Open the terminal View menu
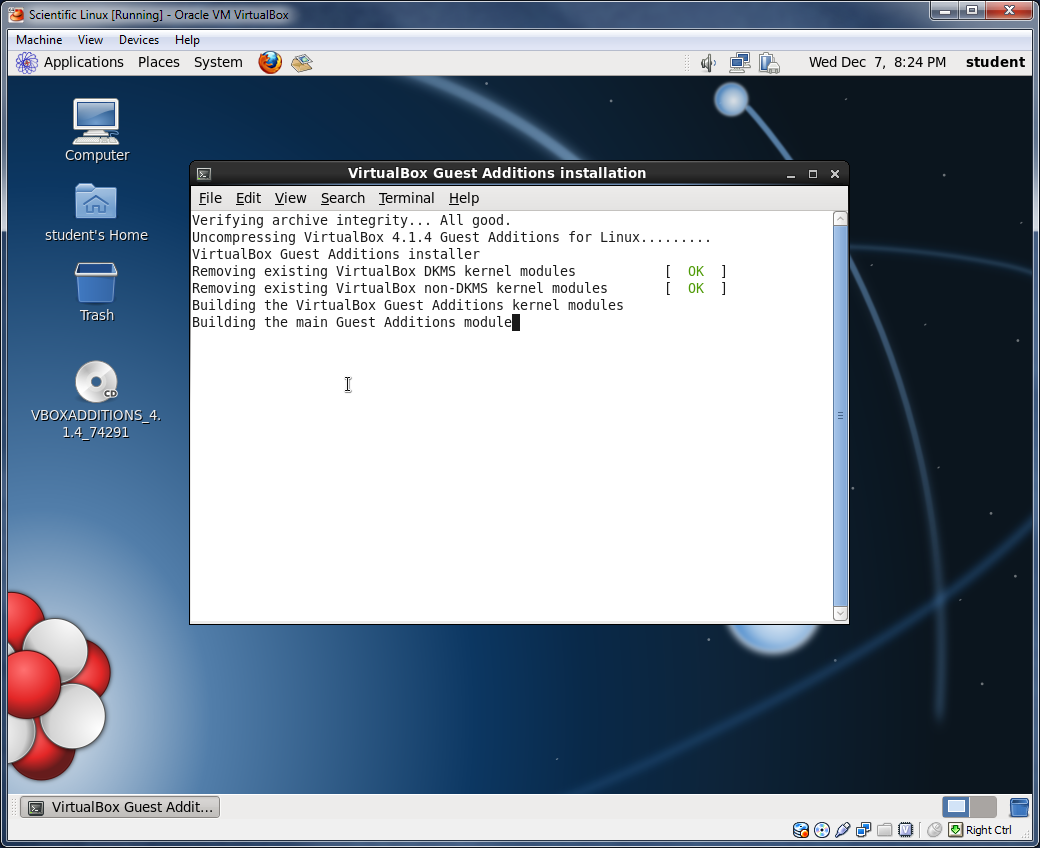 tap(291, 198)
